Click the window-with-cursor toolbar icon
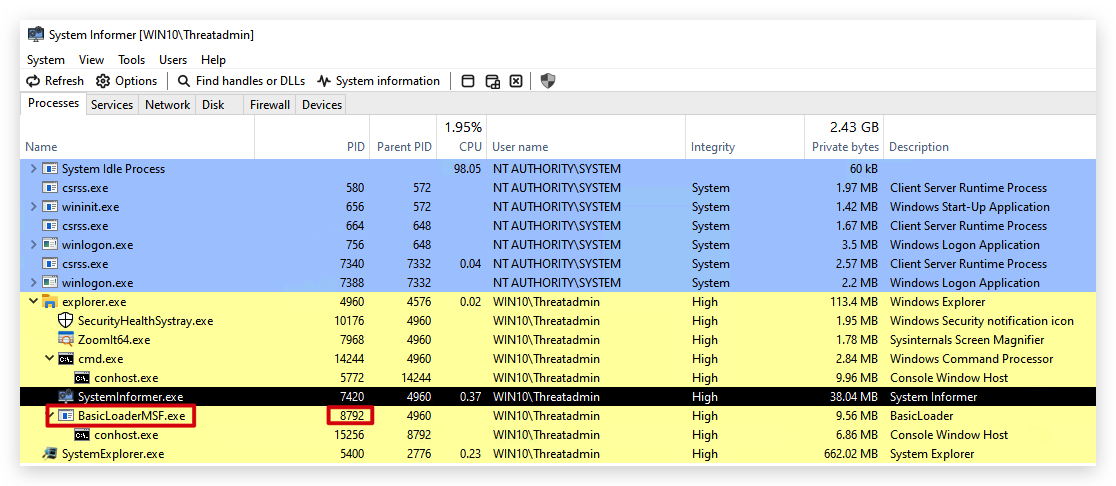Screen dimensions: 1116x486 493,81
